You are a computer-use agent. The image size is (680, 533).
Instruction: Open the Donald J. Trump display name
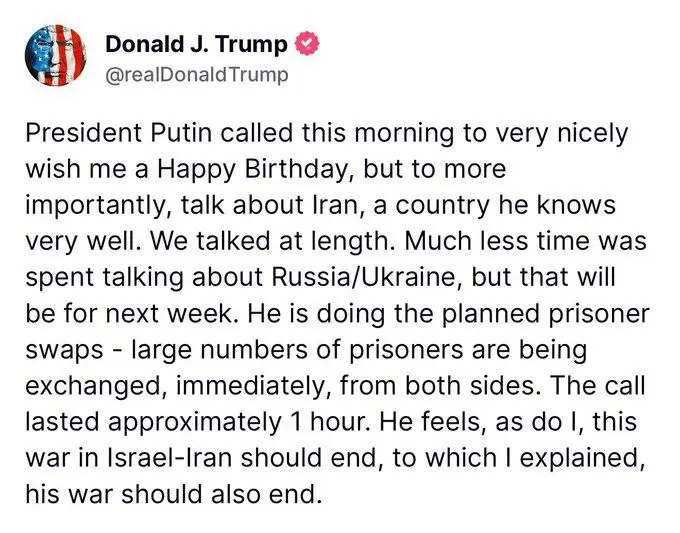coord(196,44)
